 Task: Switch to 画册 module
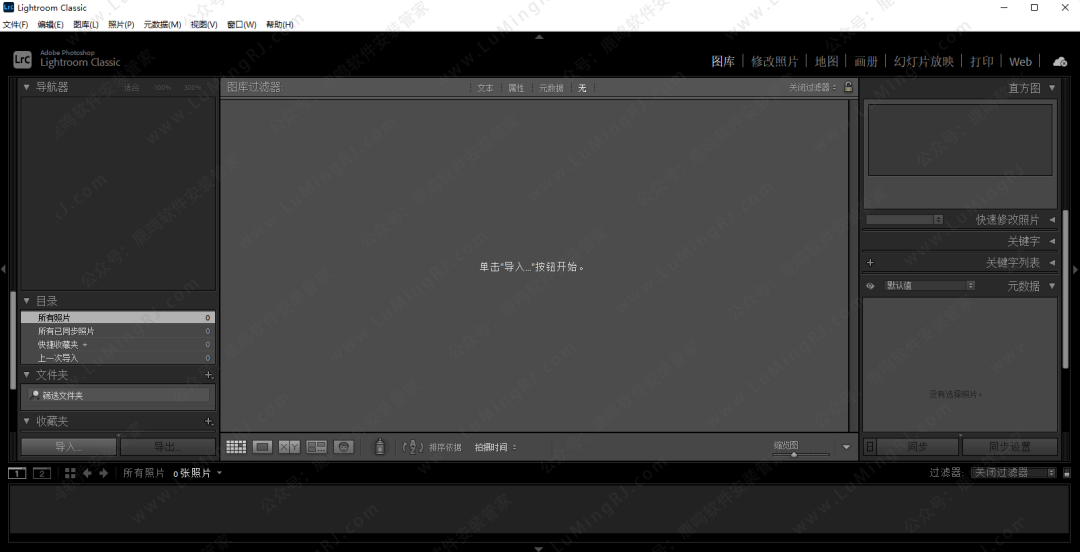tap(866, 61)
